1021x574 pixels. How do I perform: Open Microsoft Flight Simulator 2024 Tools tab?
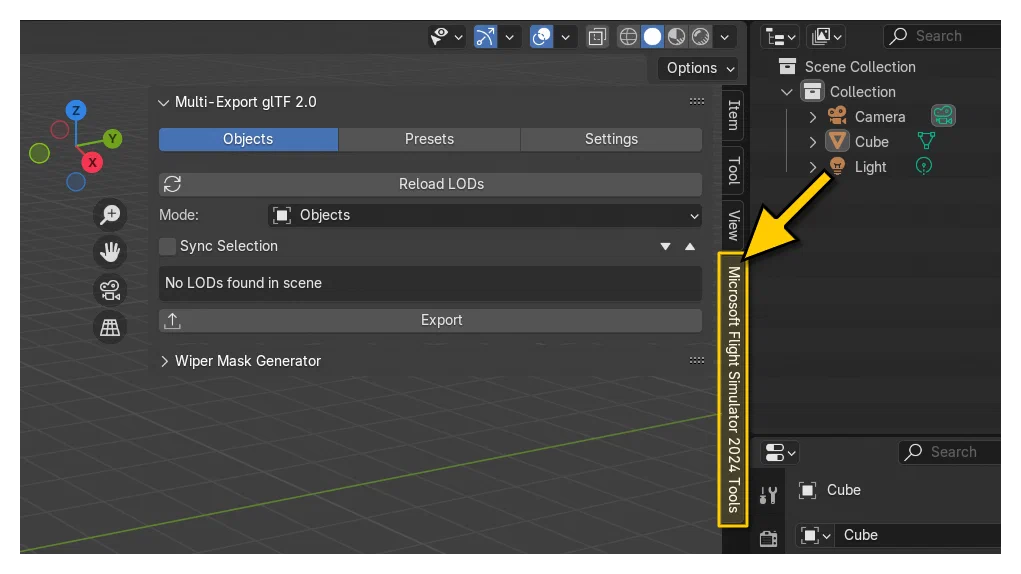[733, 389]
